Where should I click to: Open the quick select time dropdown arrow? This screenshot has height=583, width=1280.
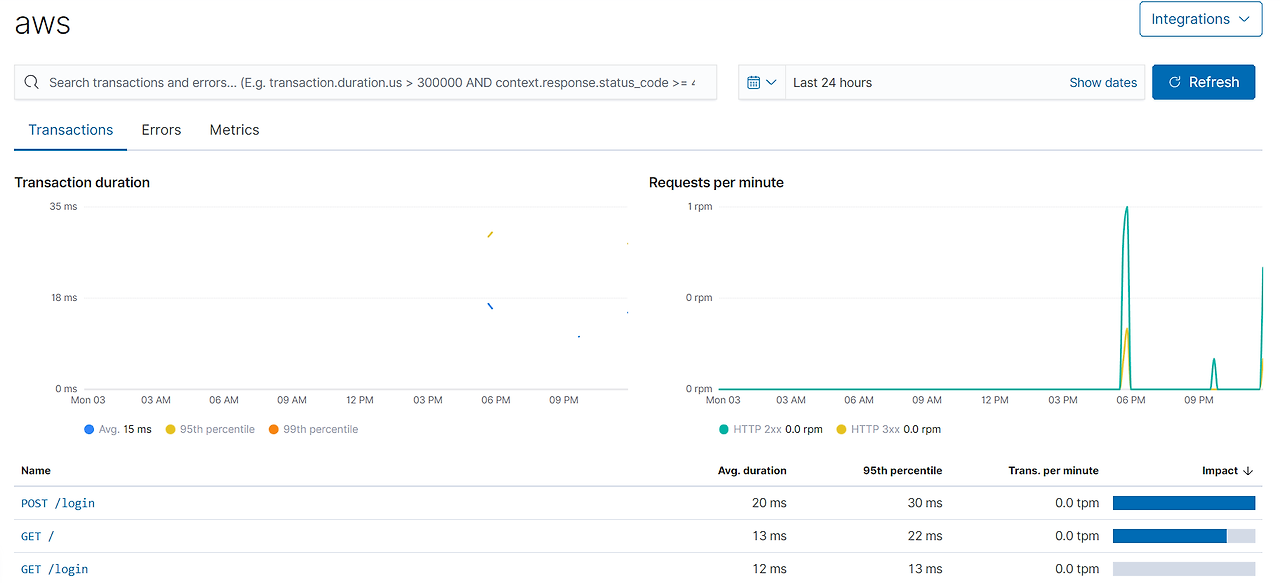pos(774,82)
